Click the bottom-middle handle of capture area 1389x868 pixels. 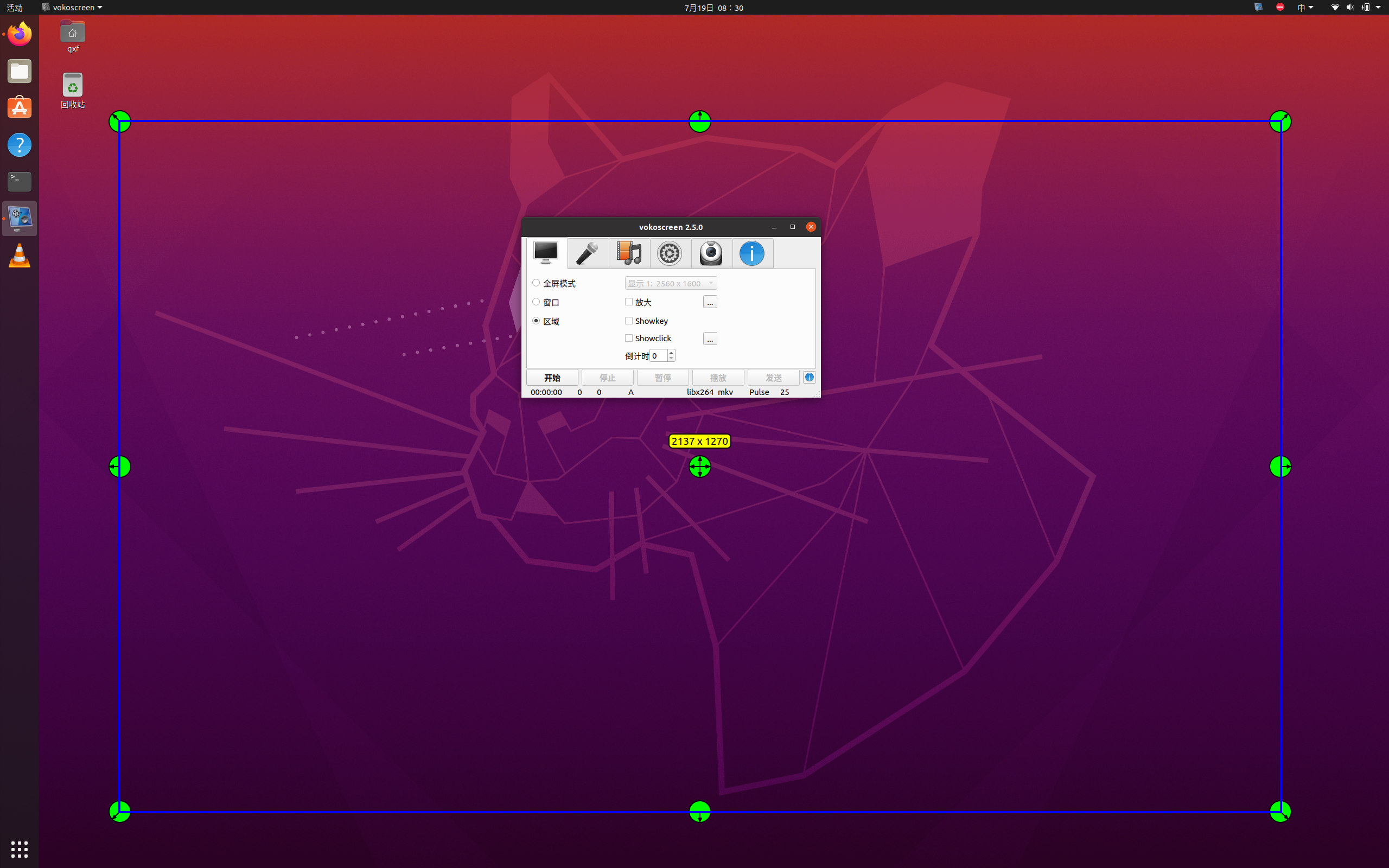tap(700, 812)
